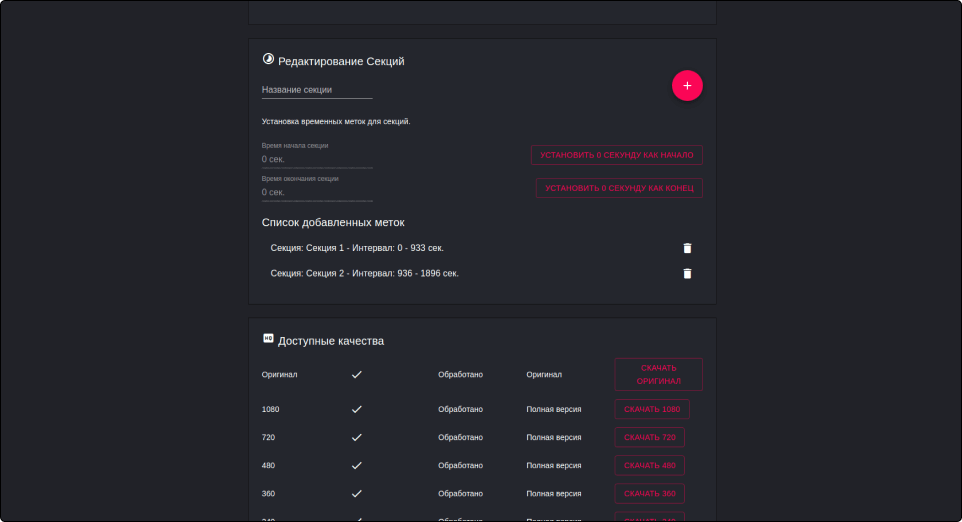This screenshot has width=962, height=522.
Task: Click the Время окончания секции field
Action: tap(316, 192)
